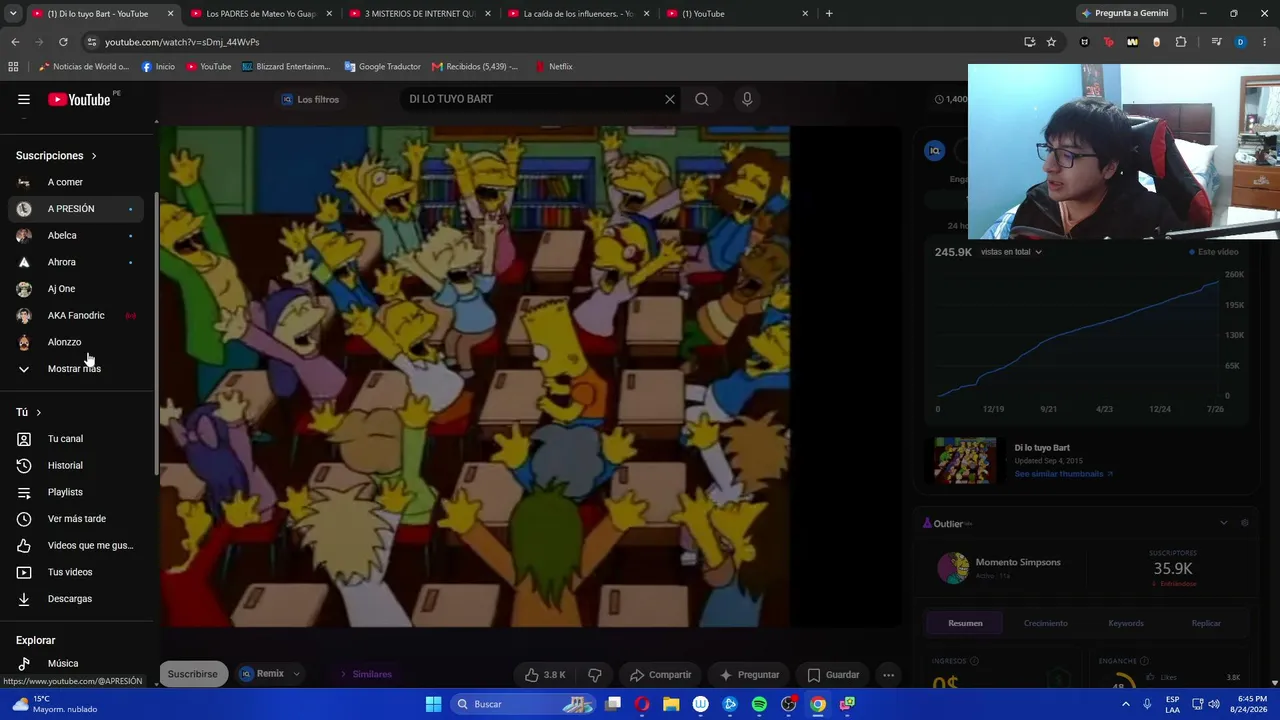Open Historial in the sidebar
1280x720 pixels.
[x=78, y=465]
